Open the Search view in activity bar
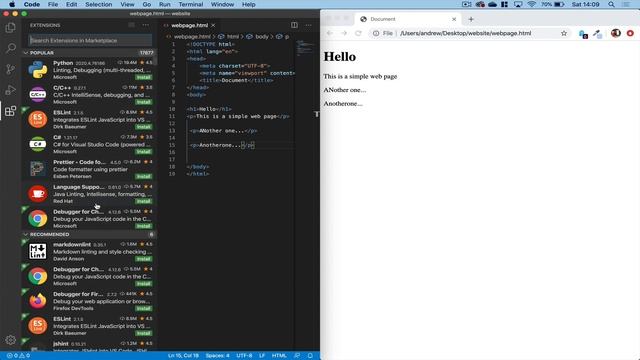The height and width of the screenshot is (360, 640). click(x=11, y=48)
